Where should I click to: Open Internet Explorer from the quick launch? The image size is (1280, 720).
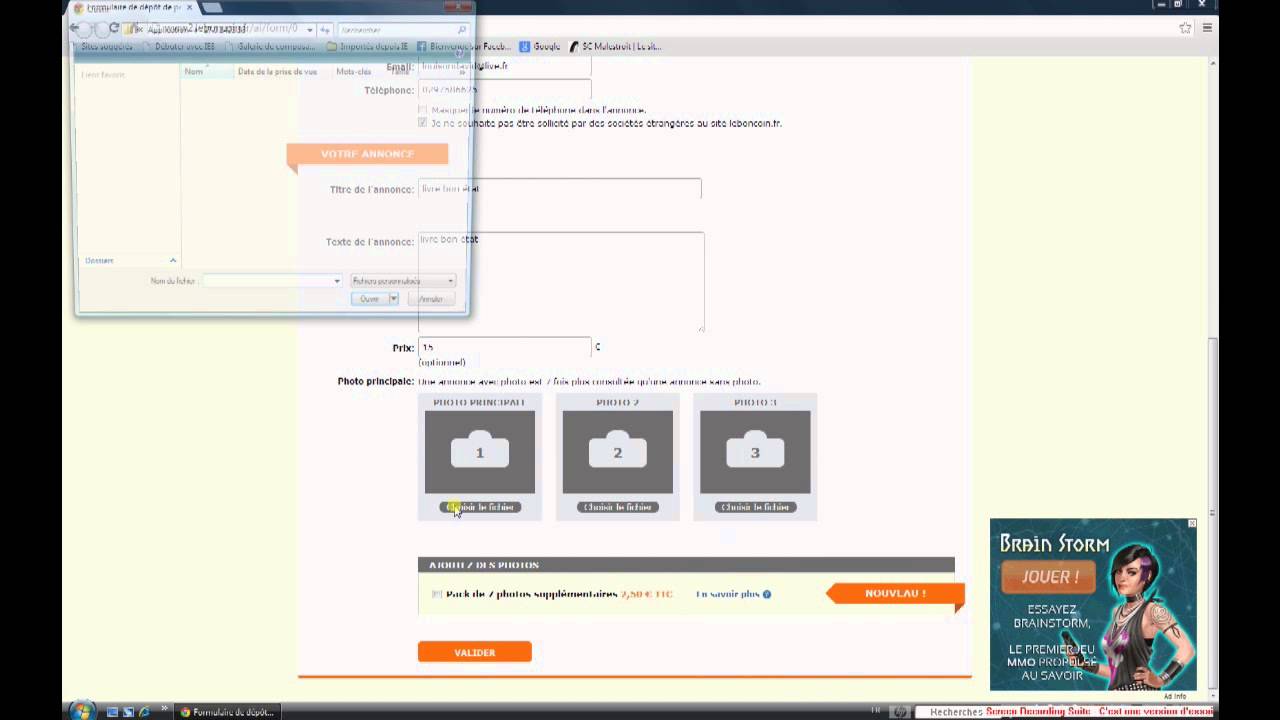coord(144,712)
